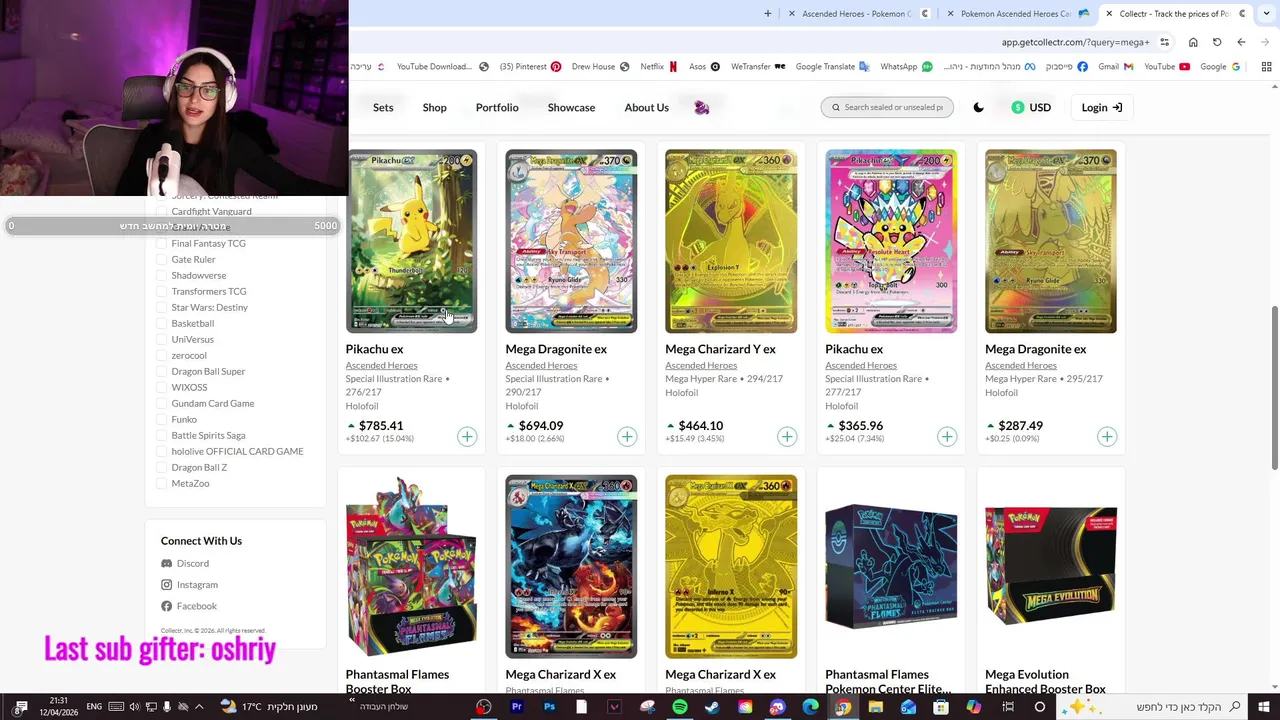Open the Portfolio menu

tap(497, 108)
